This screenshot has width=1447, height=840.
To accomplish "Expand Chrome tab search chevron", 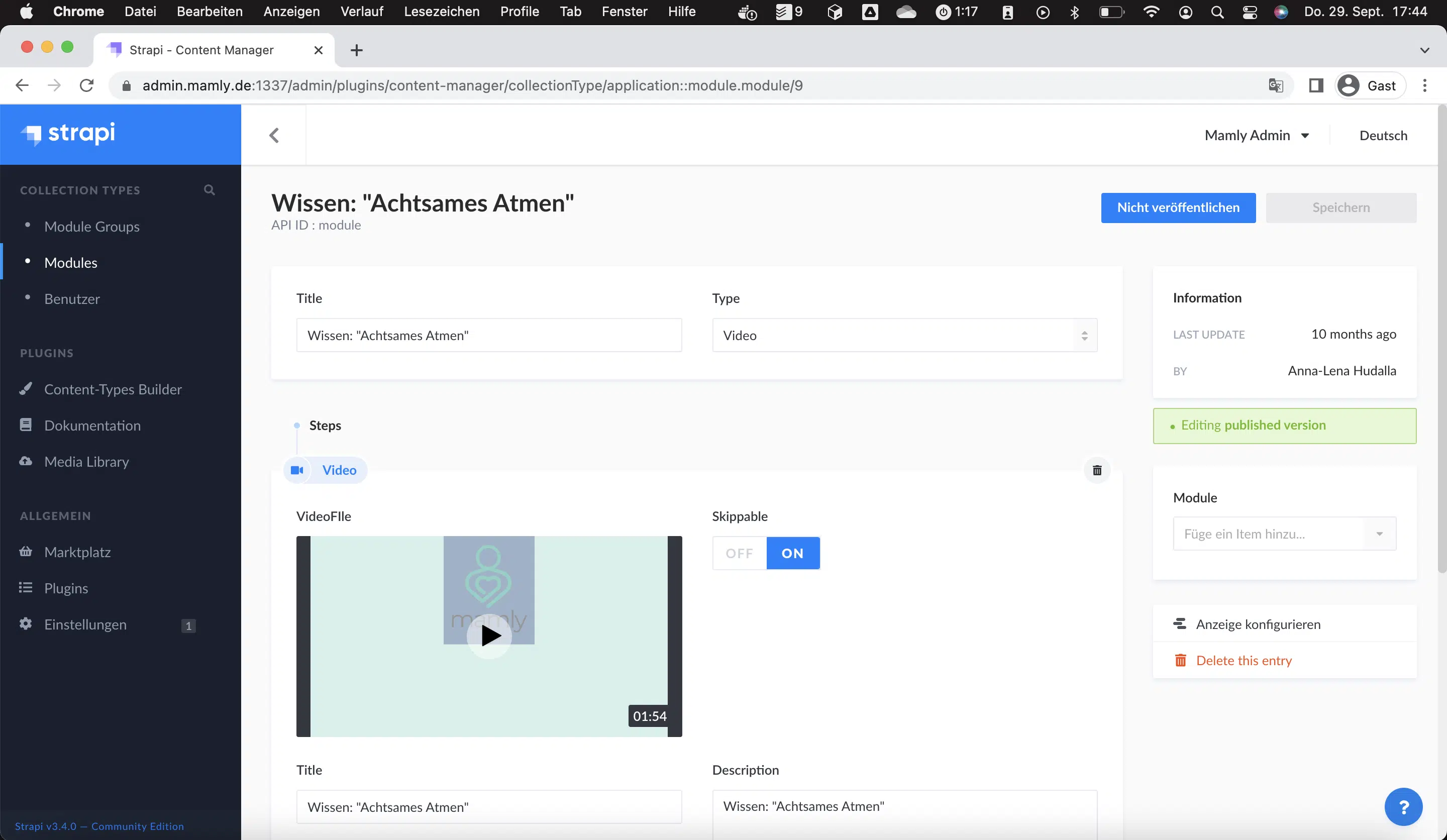I will (x=1424, y=51).
